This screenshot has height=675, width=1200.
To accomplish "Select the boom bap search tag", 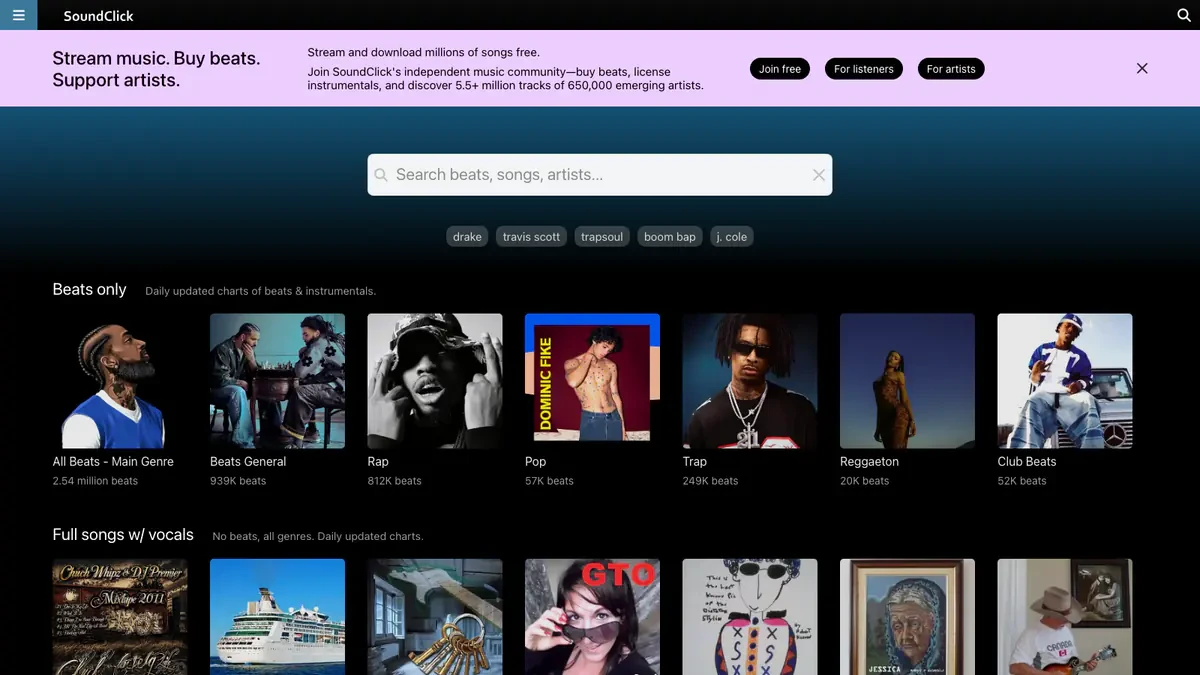I will (670, 237).
